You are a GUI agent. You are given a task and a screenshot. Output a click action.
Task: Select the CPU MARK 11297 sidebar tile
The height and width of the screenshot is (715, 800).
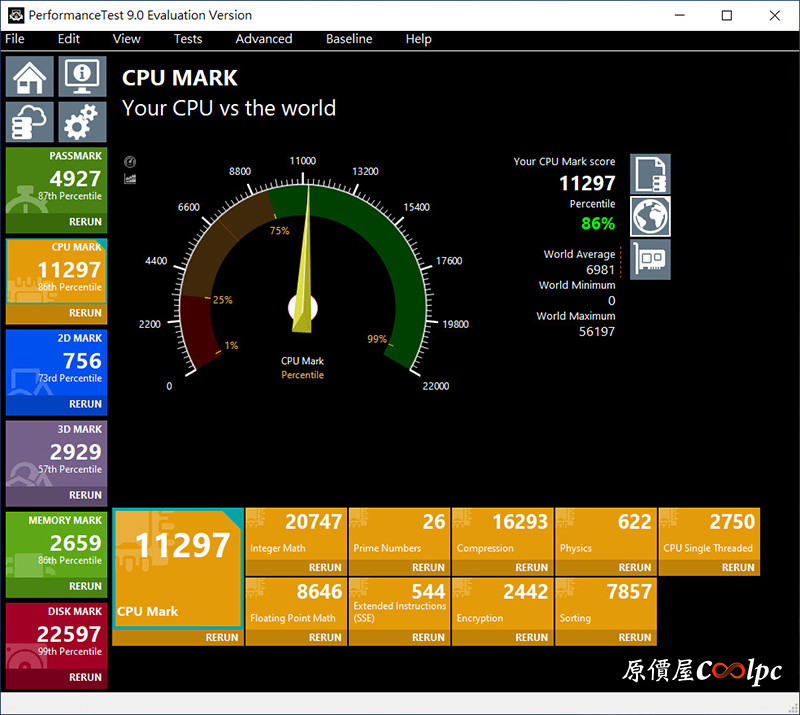57,272
